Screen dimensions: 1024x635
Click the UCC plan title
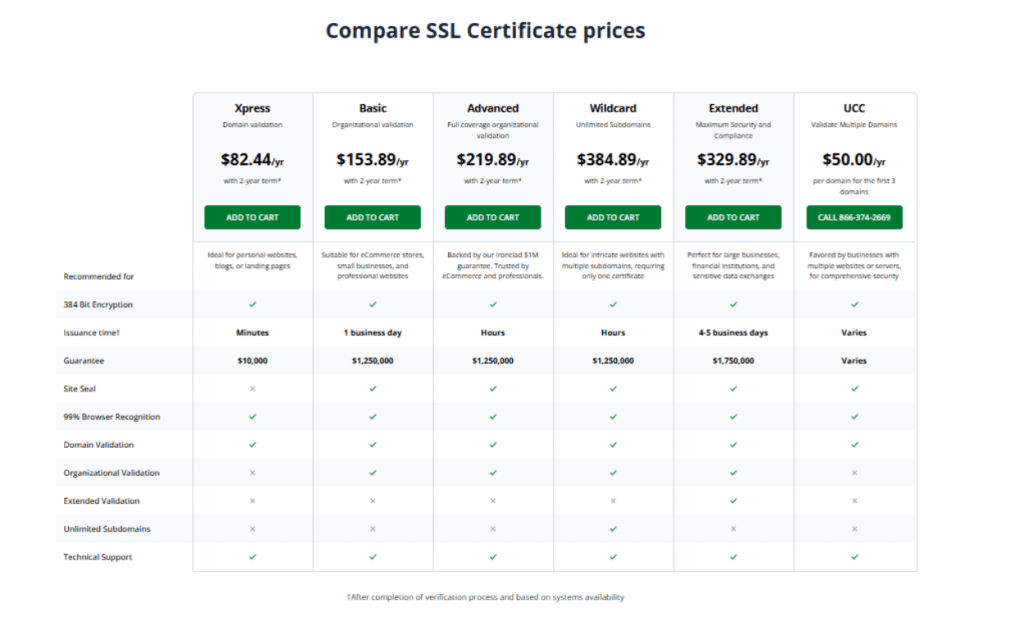point(854,108)
